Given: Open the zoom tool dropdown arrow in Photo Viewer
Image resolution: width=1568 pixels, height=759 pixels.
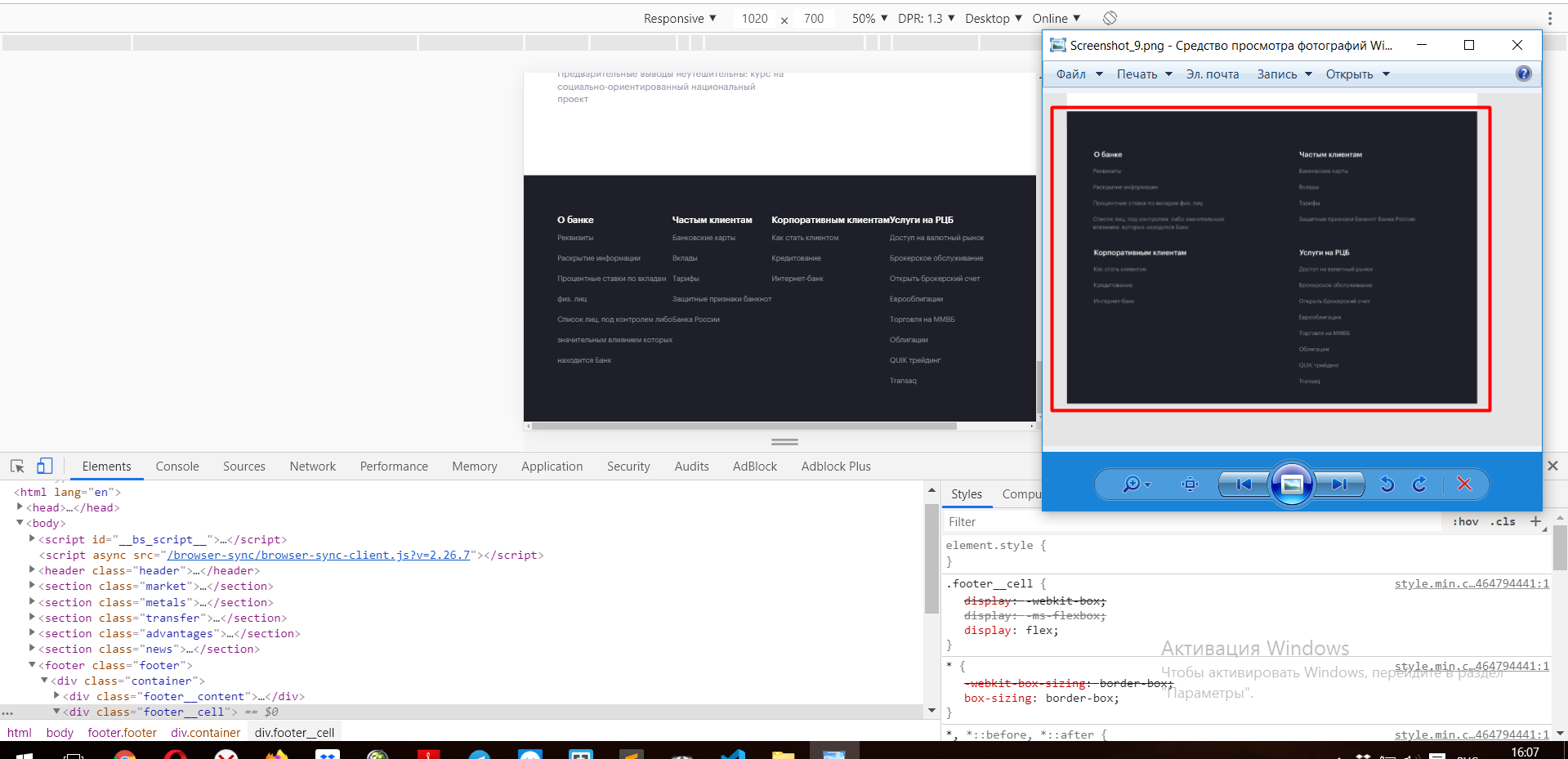Looking at the screenshot, I should click(x=1147, y=484).
